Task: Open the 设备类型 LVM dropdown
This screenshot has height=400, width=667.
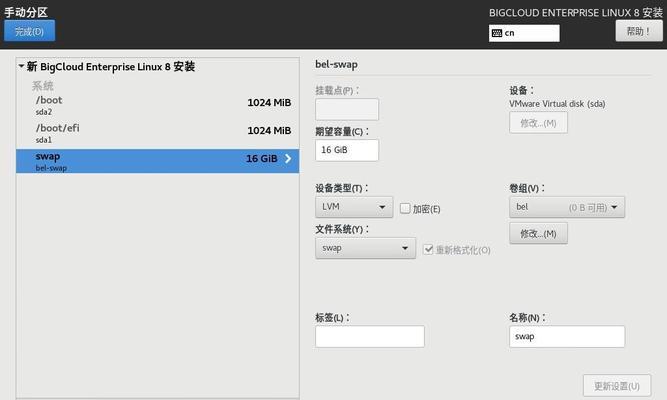Action: pos(354,207)
